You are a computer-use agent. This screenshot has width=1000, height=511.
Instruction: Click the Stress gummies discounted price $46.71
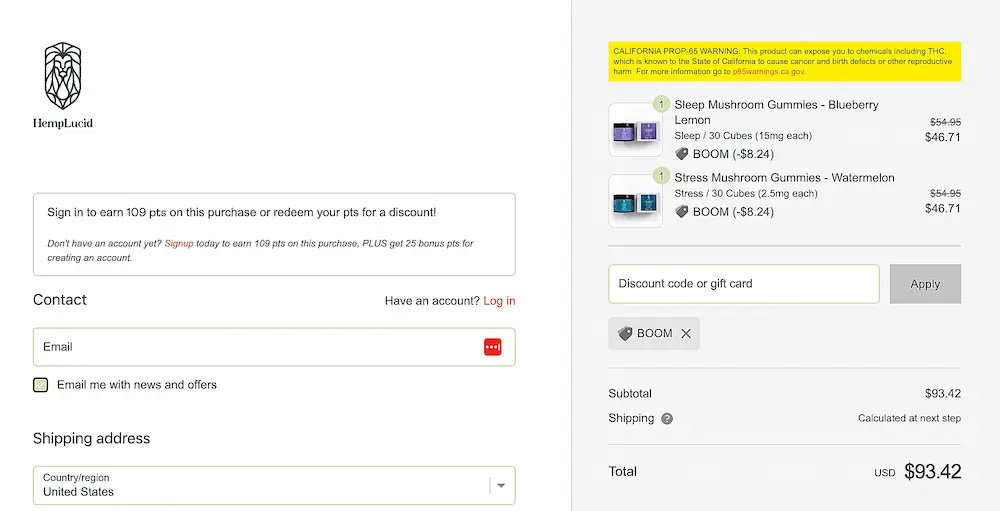point(943,209)
